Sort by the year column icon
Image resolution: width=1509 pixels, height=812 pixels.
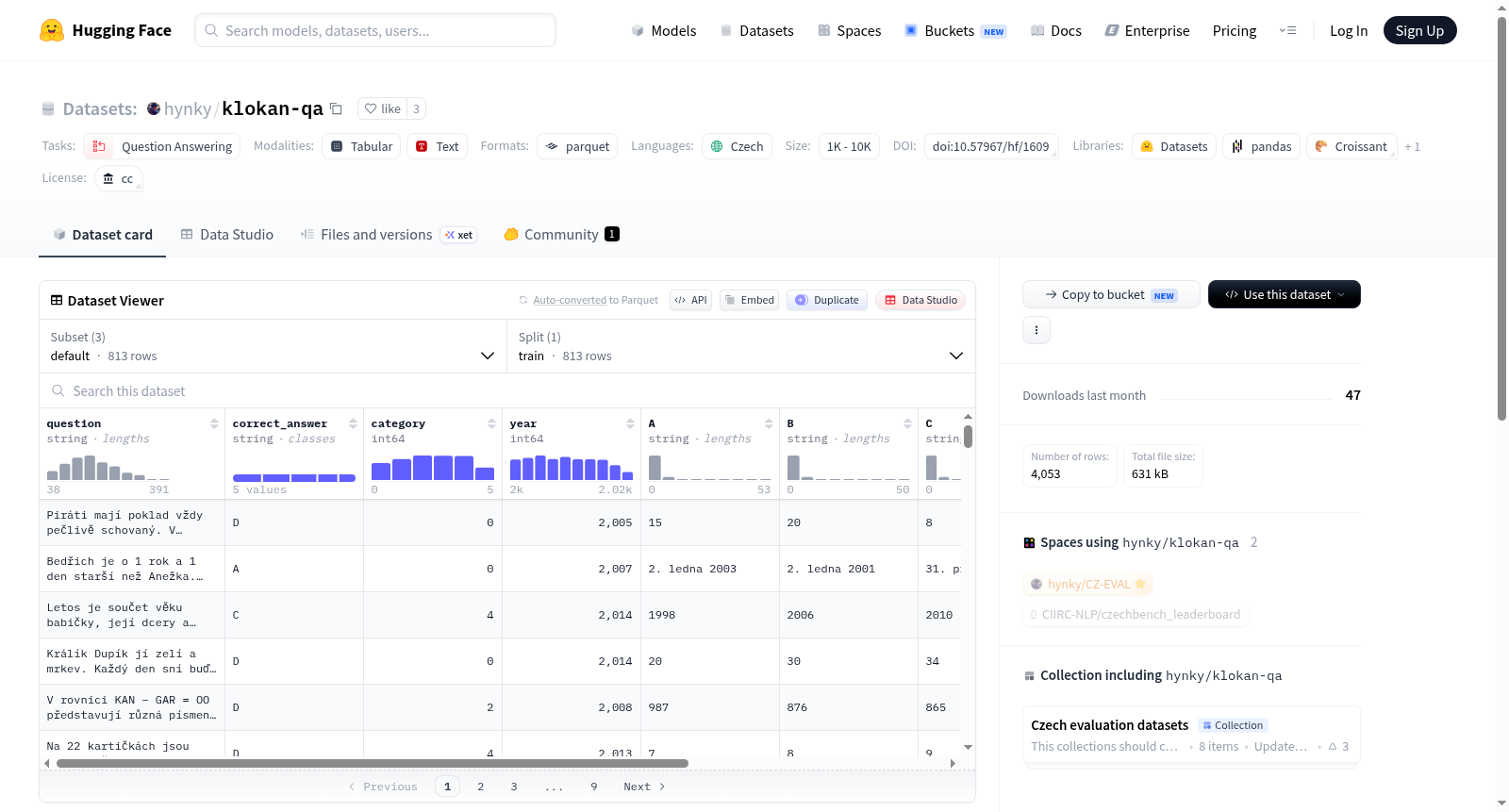[630, 423]
